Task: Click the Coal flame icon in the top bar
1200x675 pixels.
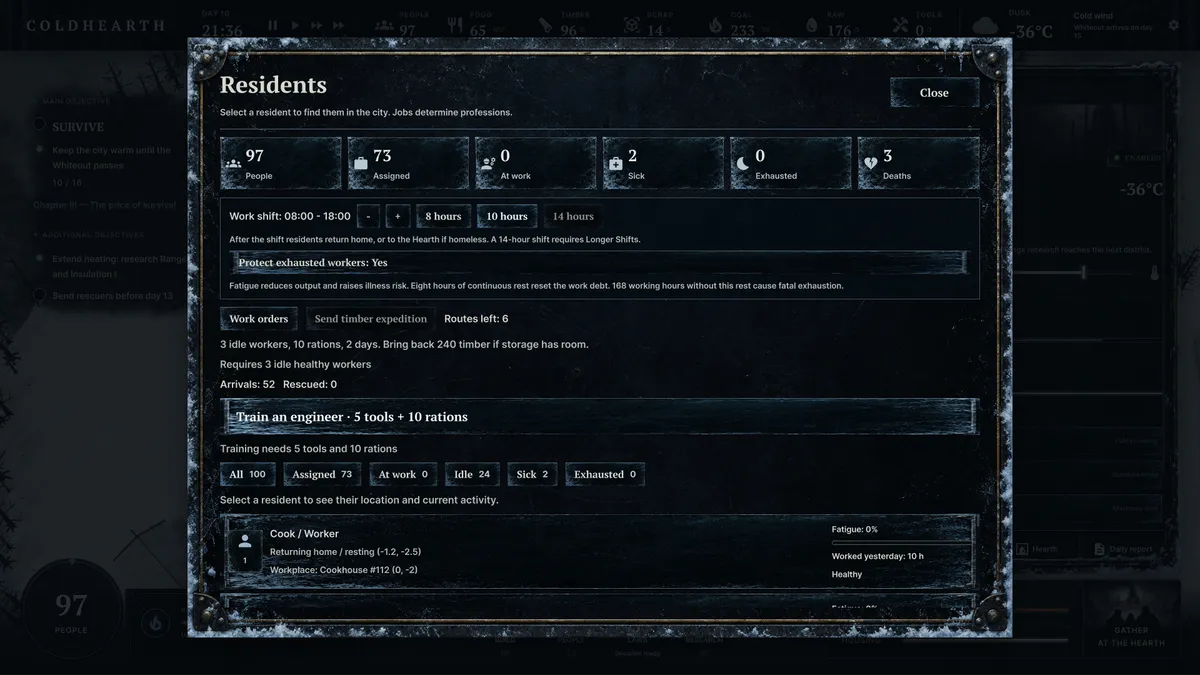Action: click(715, 26)
